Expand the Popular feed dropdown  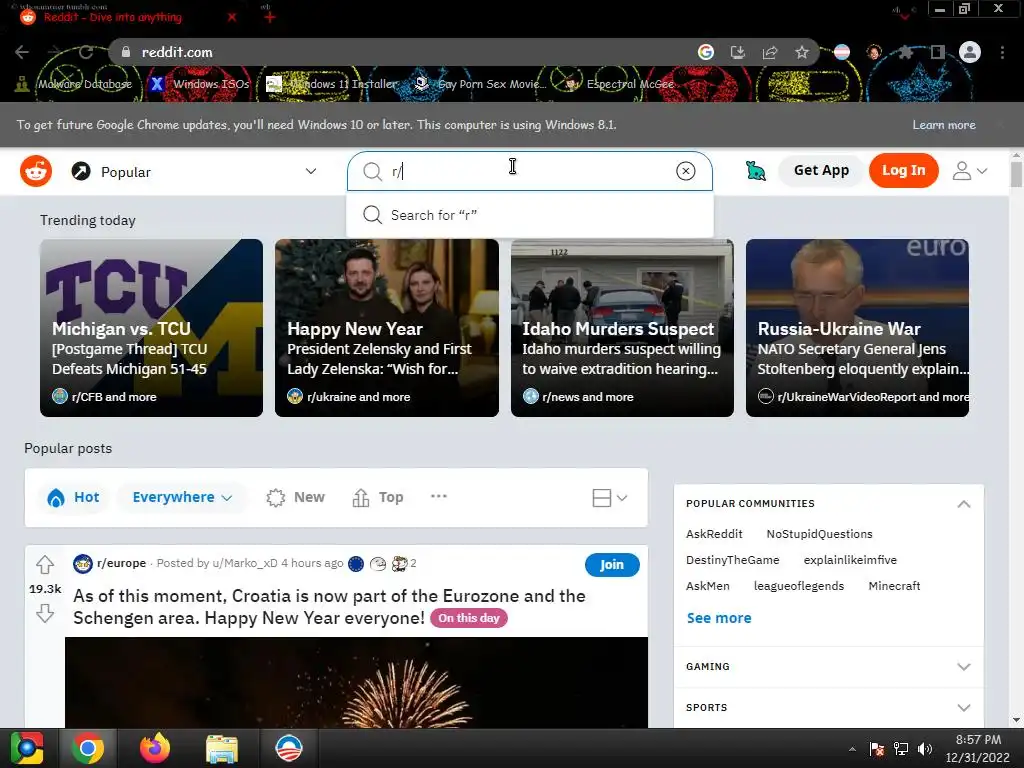tap(311, 171)
